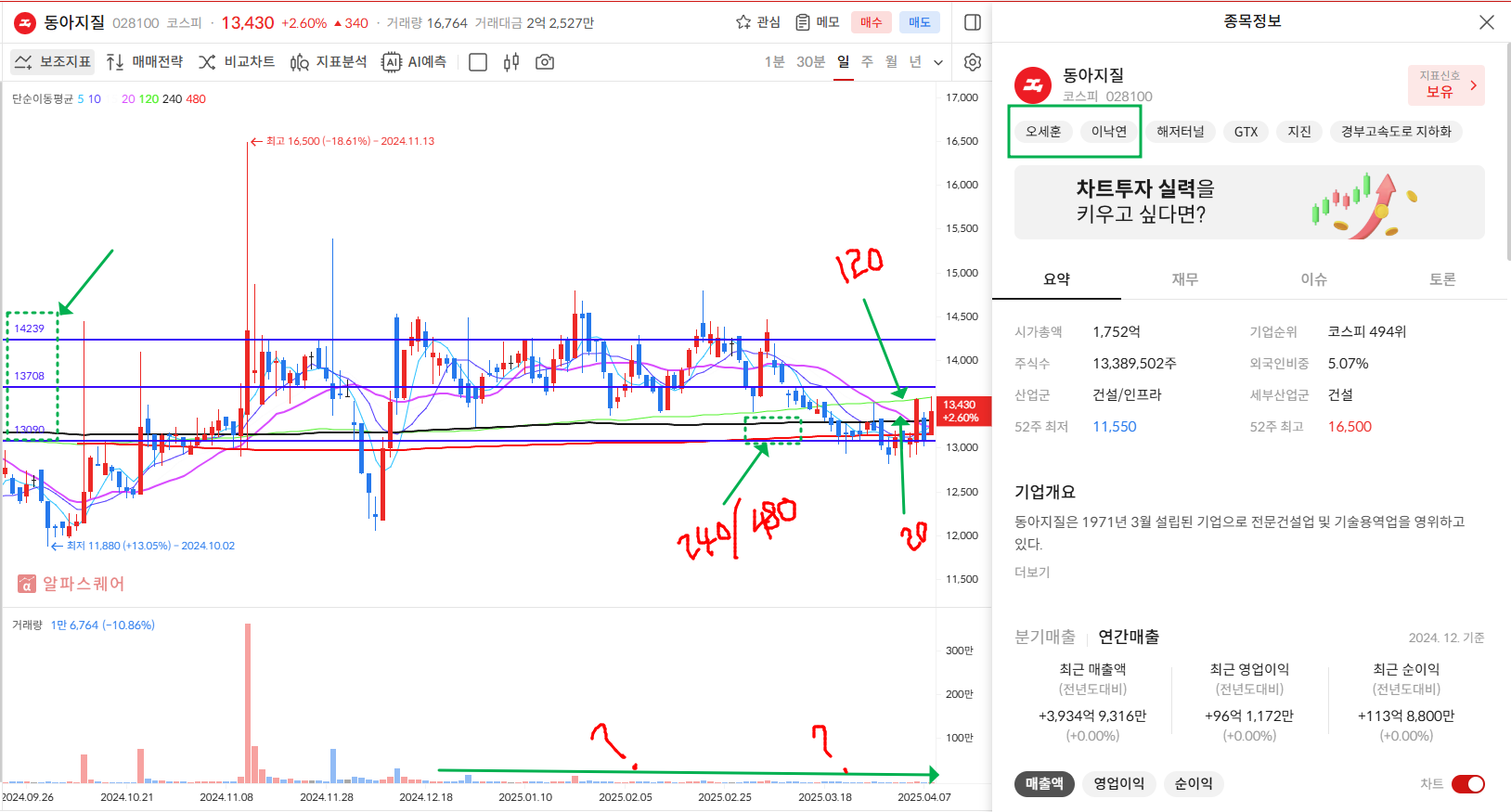Open the AI예측 prediction tool
The width and height of the screenshot is (1511, 812).
pyautogui.click(x=414, y=62)
